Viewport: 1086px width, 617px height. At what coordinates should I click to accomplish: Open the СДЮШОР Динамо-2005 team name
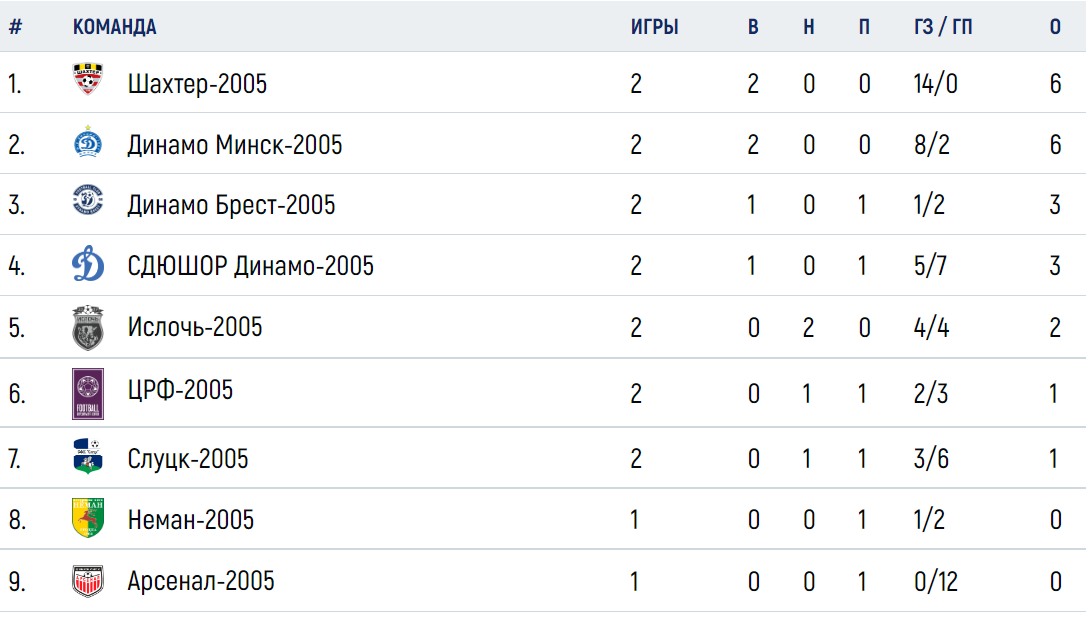point(251,266)
